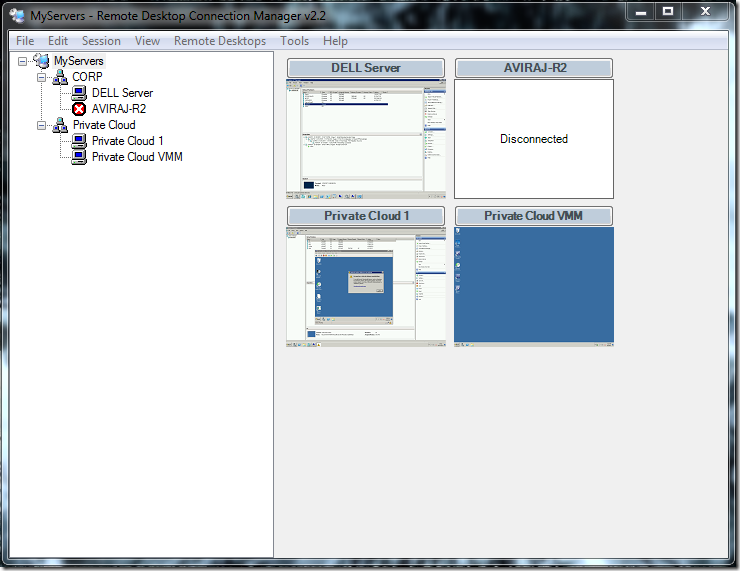
Task: Select the CORP group label
Action: [87, 77]
